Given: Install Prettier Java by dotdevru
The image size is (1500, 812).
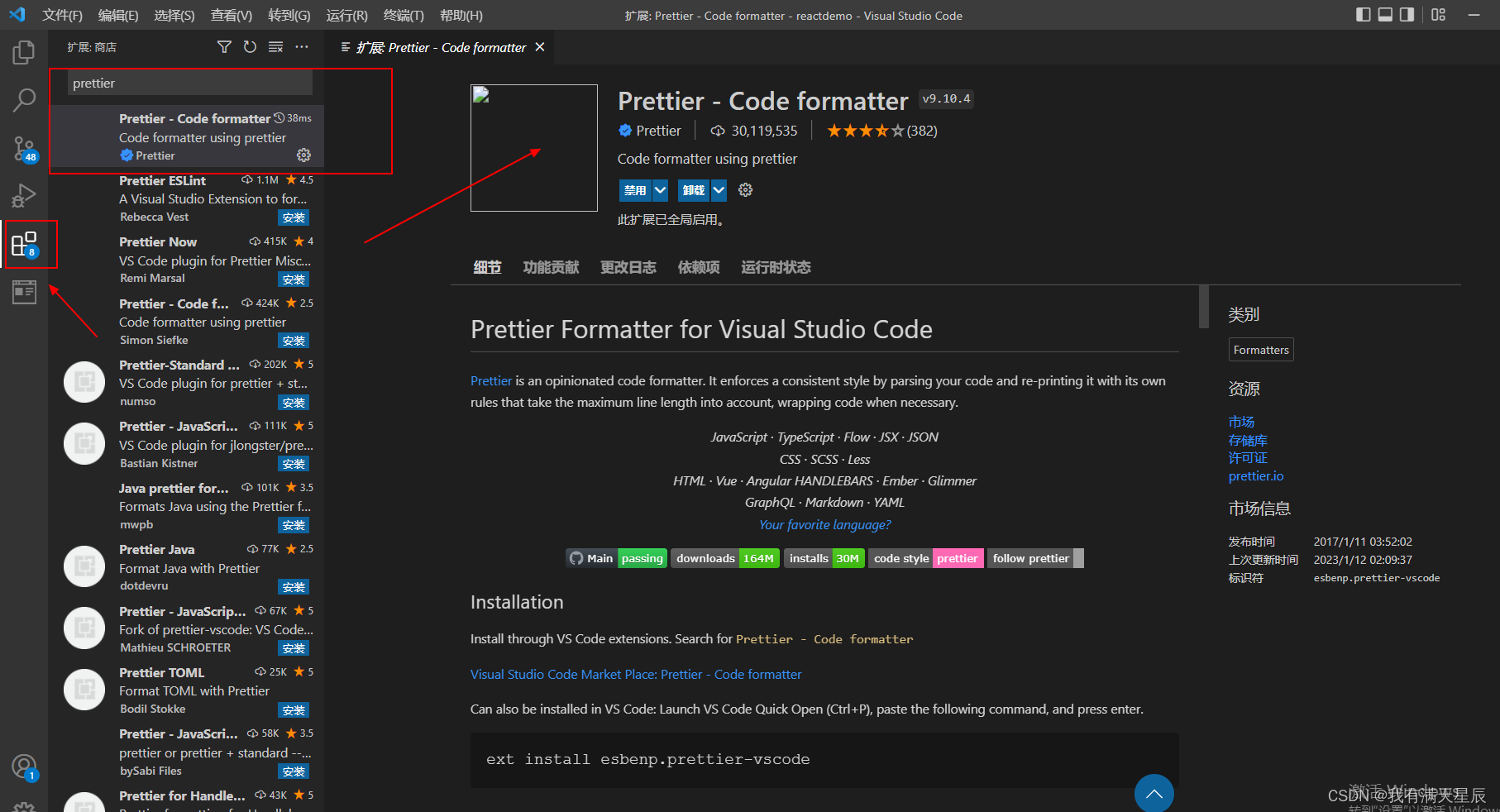Looking at the screenshot, I should pos(294,587).
